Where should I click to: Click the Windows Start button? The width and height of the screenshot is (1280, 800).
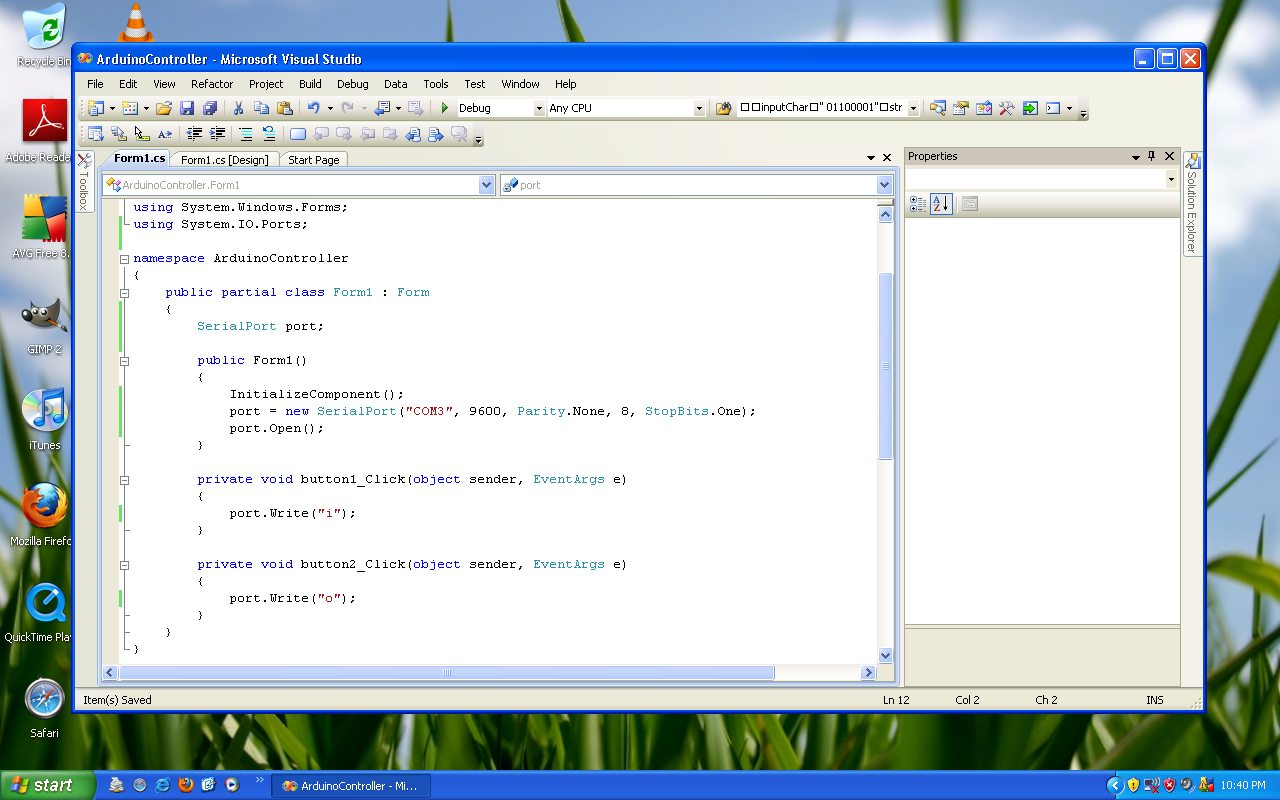(42, 785)
